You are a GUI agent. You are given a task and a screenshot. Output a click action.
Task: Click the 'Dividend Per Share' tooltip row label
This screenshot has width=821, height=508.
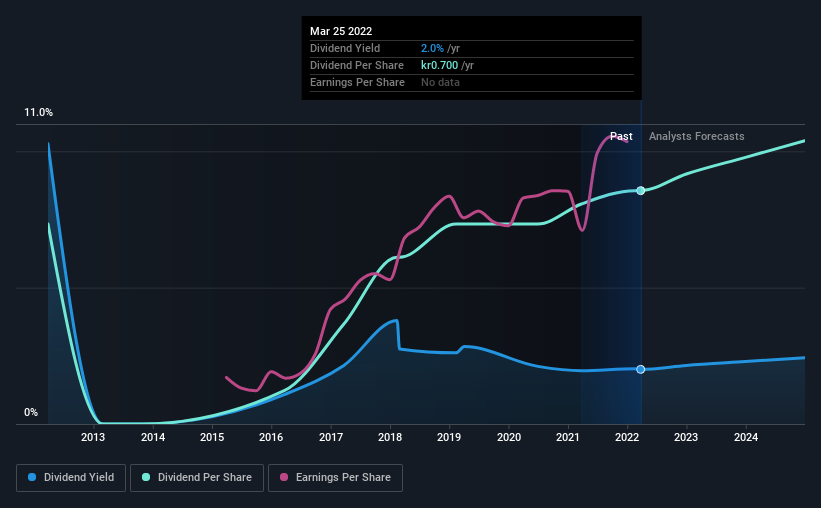(357, 65)
